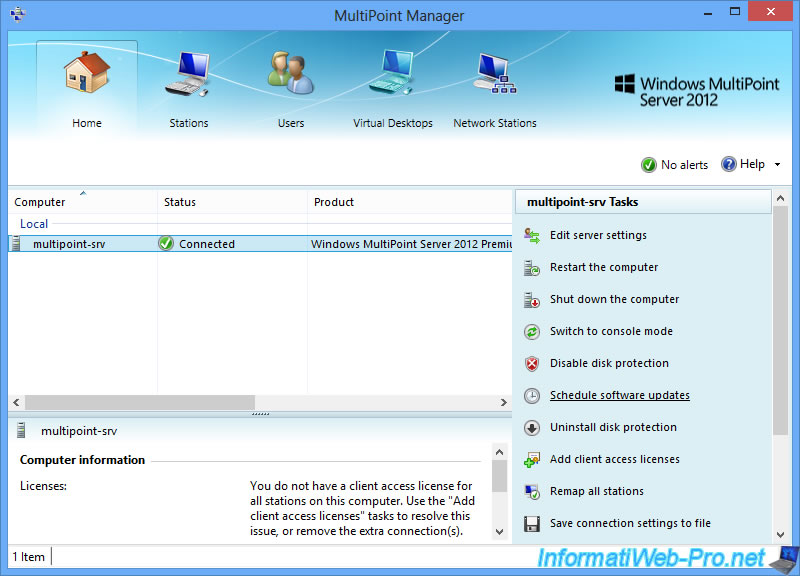Click the Licenses: label
Image resolution: width=800 pixels, height=576 pixels.
43,486
